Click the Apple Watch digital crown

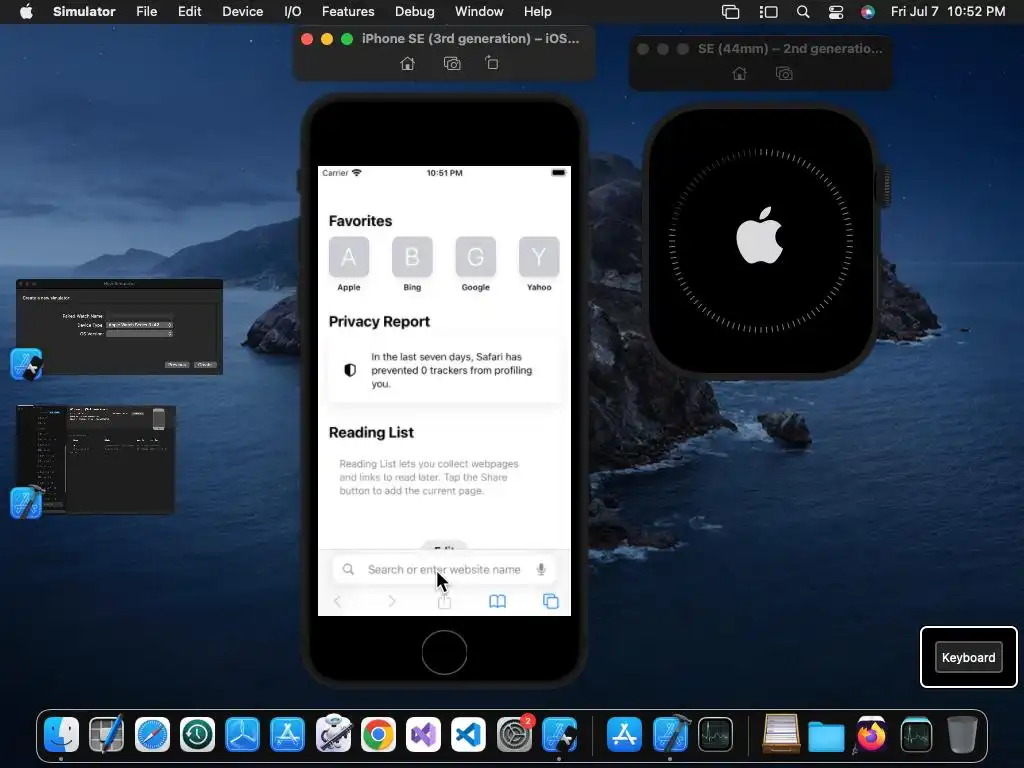point(887,185)
